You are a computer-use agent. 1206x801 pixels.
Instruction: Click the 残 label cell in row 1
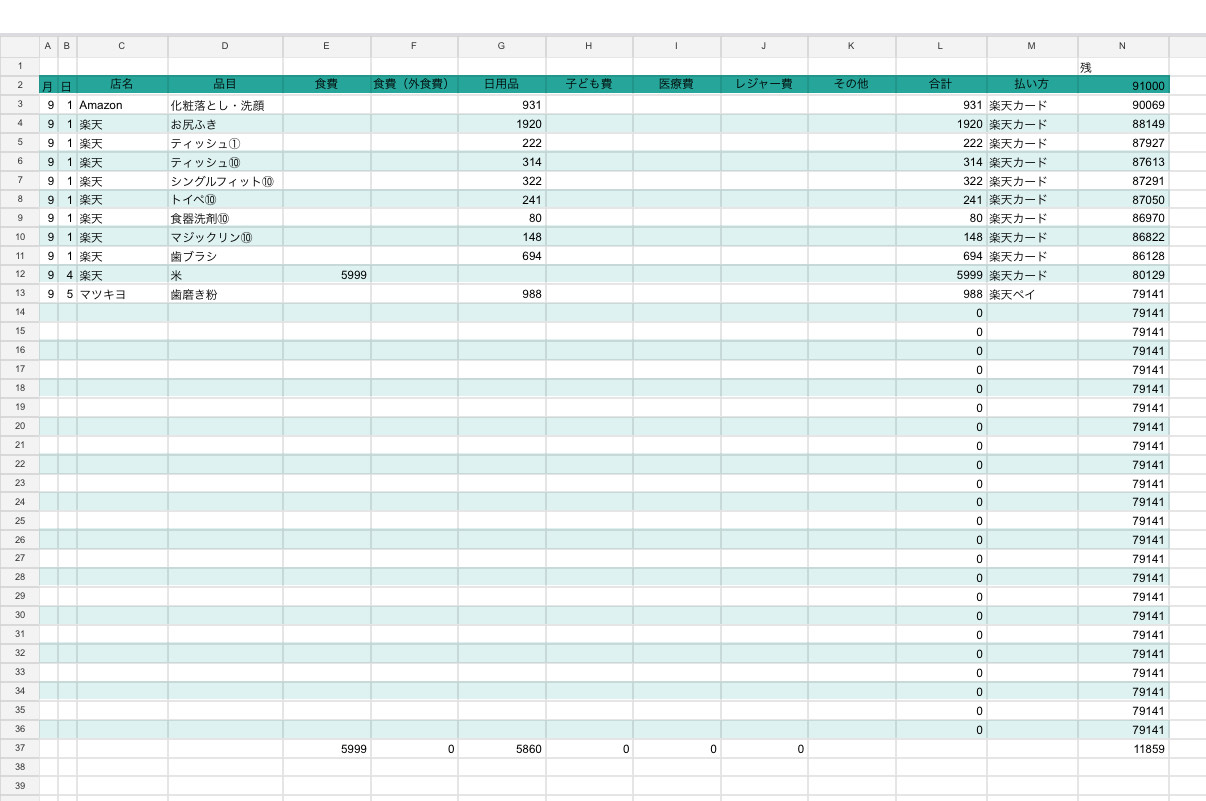coord(1122,66)
